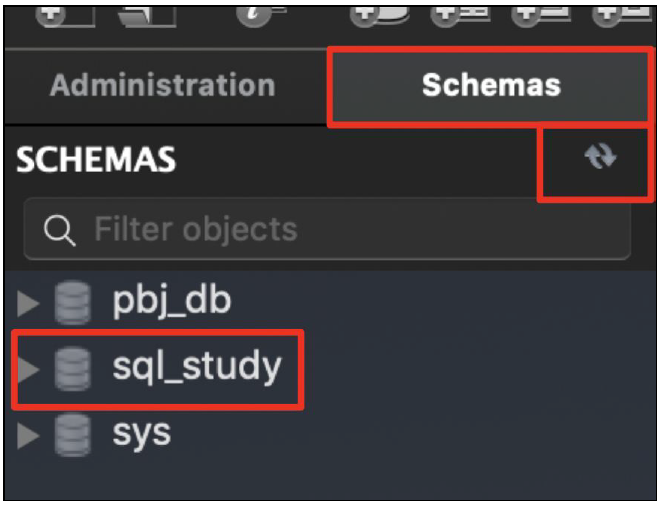Click the create new view toolbar icon
The image size is (662, 506).
point(540,16)
